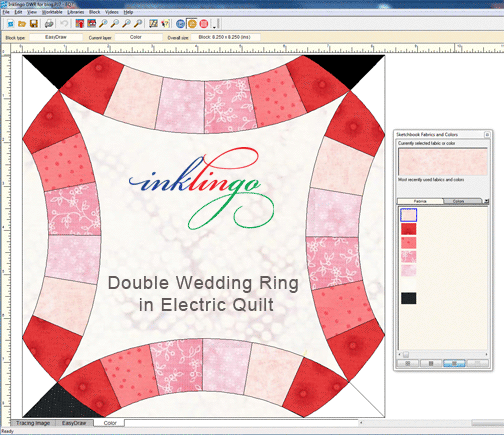This screenshot has width=504, height=435.
Task: Click the second swatch-size view button in the palette
Action: pos(431,363)
